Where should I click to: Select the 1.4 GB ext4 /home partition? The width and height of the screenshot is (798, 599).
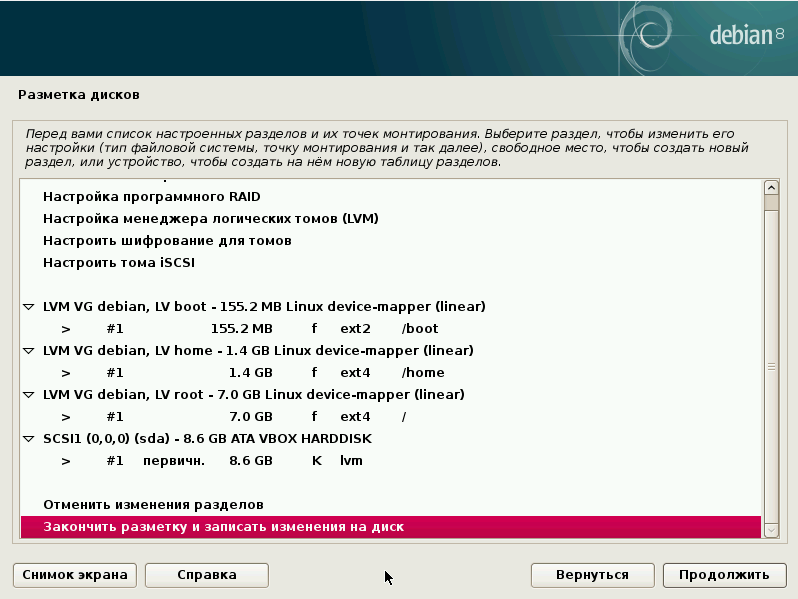pos(250,373)
